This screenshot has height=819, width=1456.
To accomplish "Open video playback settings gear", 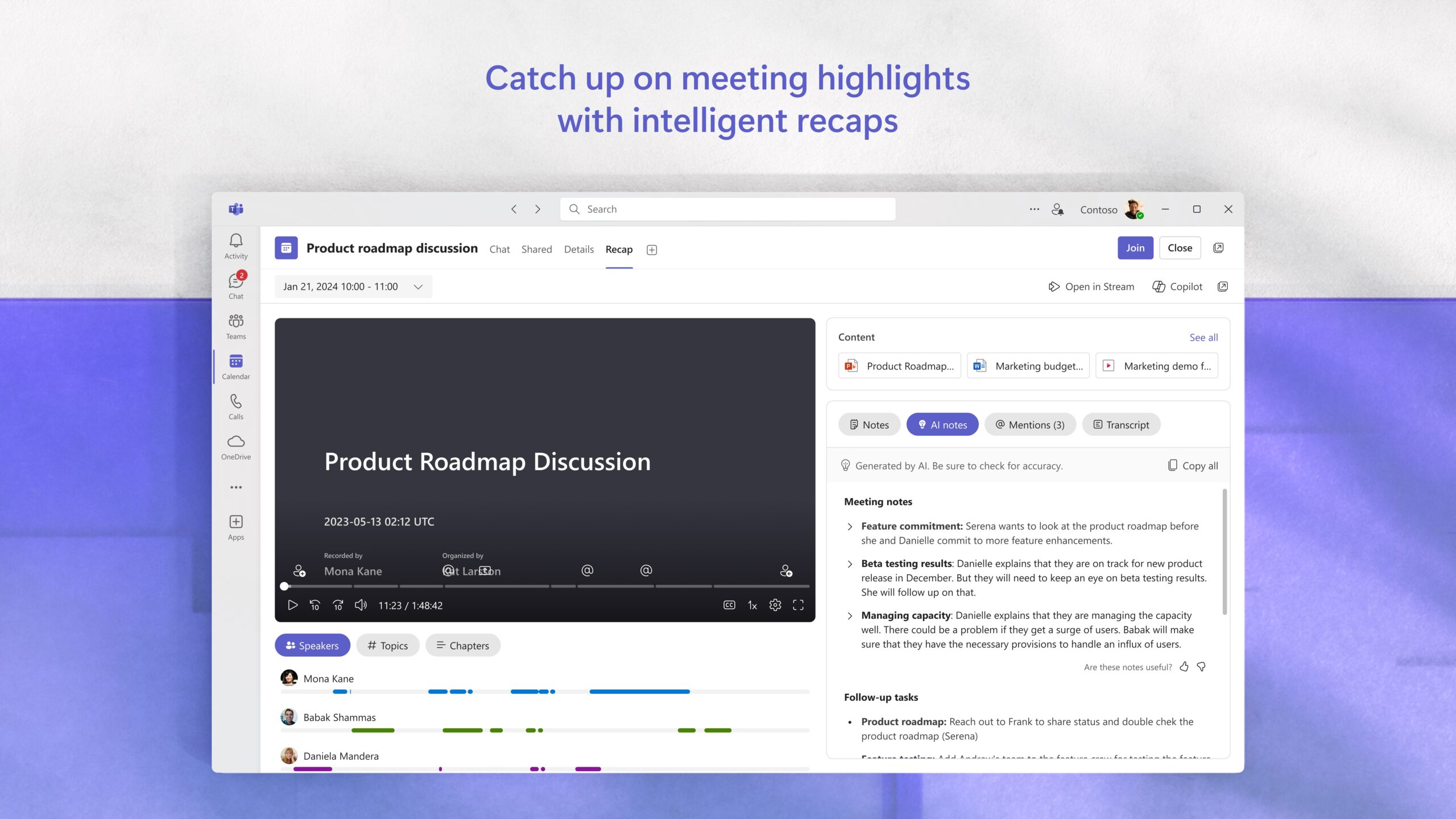I will 775,605.
